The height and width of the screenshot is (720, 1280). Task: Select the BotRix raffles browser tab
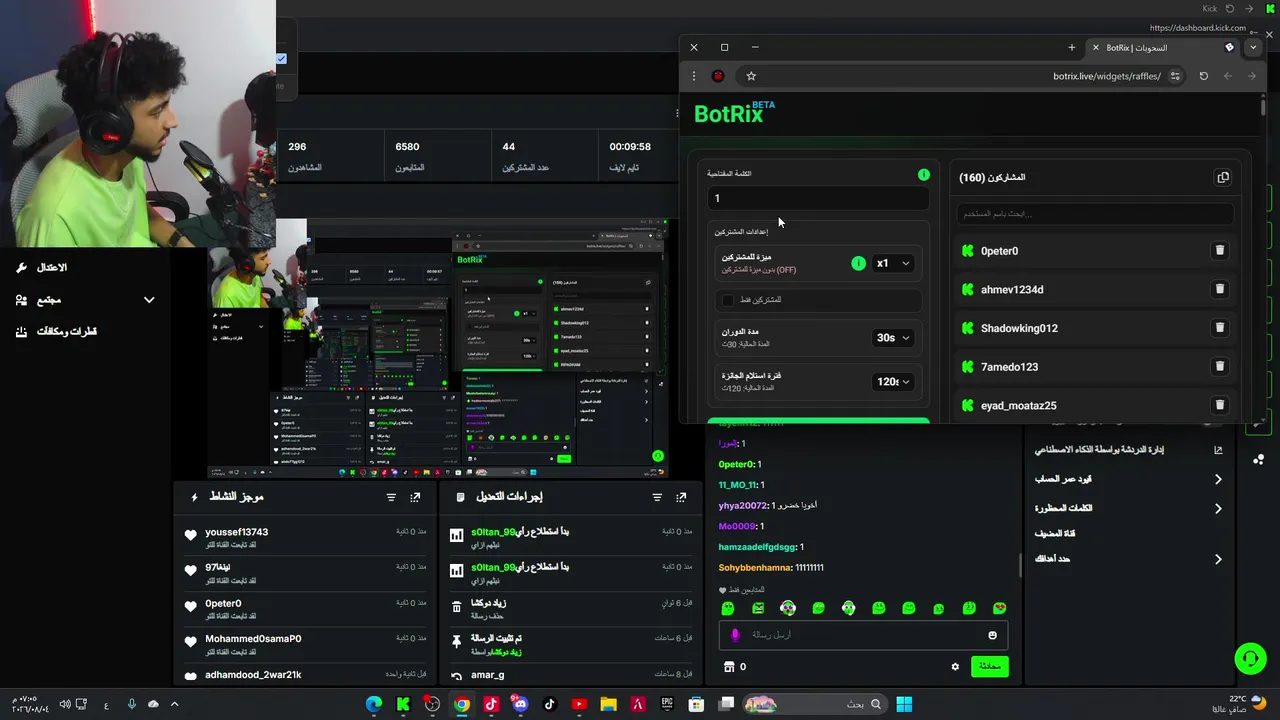(x=1165, y=47)
